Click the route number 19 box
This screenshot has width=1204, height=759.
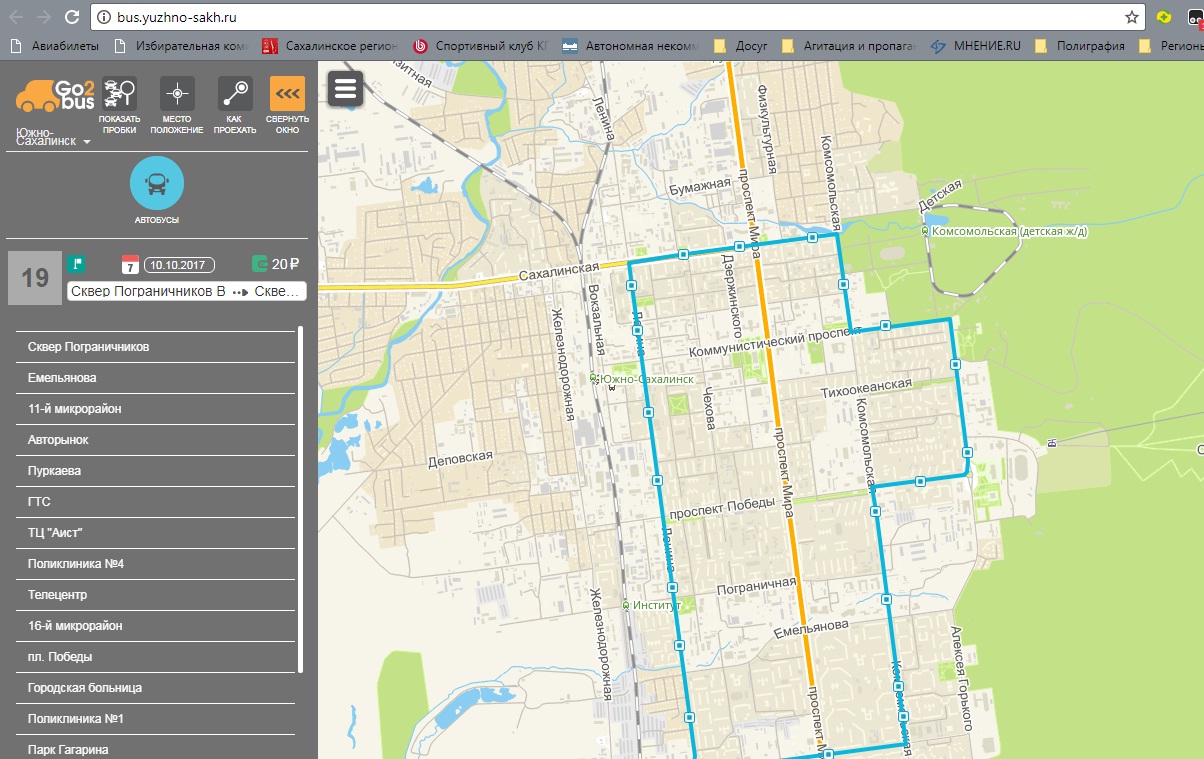(35, 278)
